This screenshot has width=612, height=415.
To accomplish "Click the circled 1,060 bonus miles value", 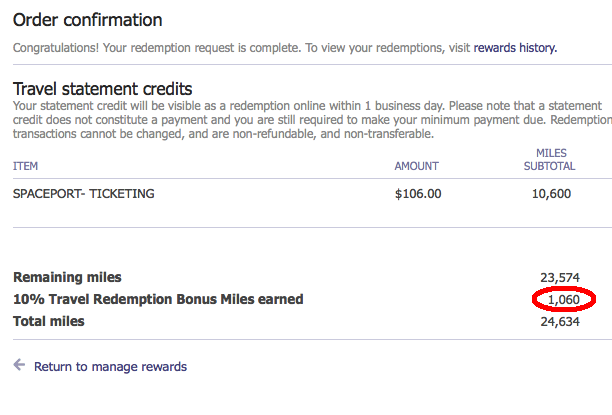I will 564,299.
